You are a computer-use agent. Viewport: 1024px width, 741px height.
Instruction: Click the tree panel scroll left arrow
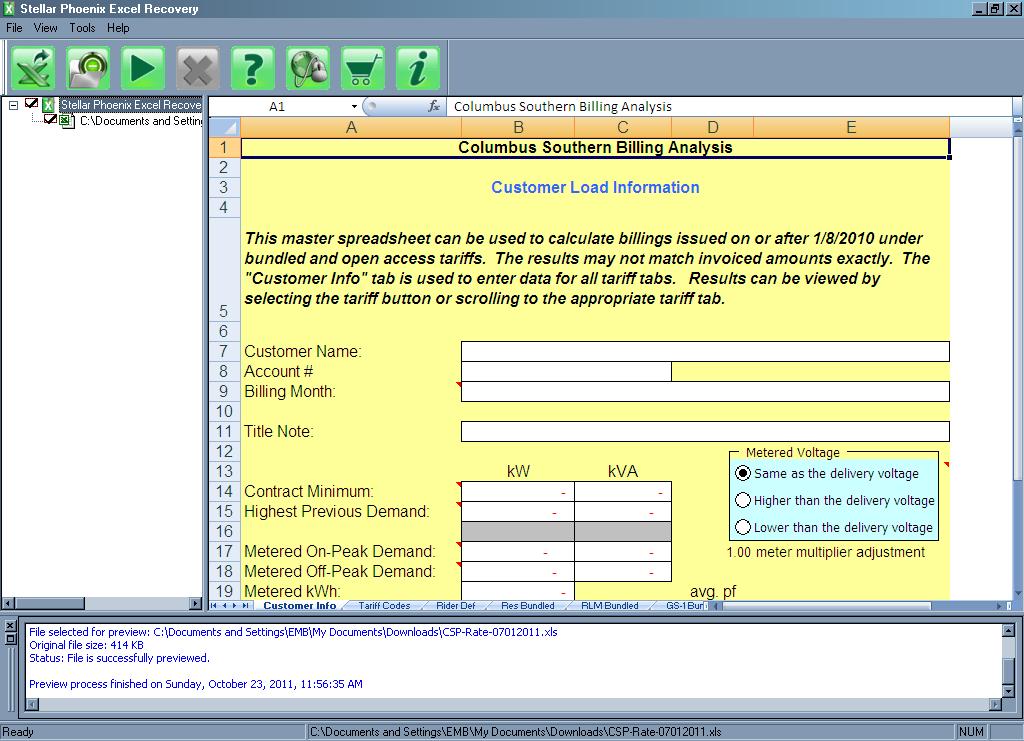point(8,603)
